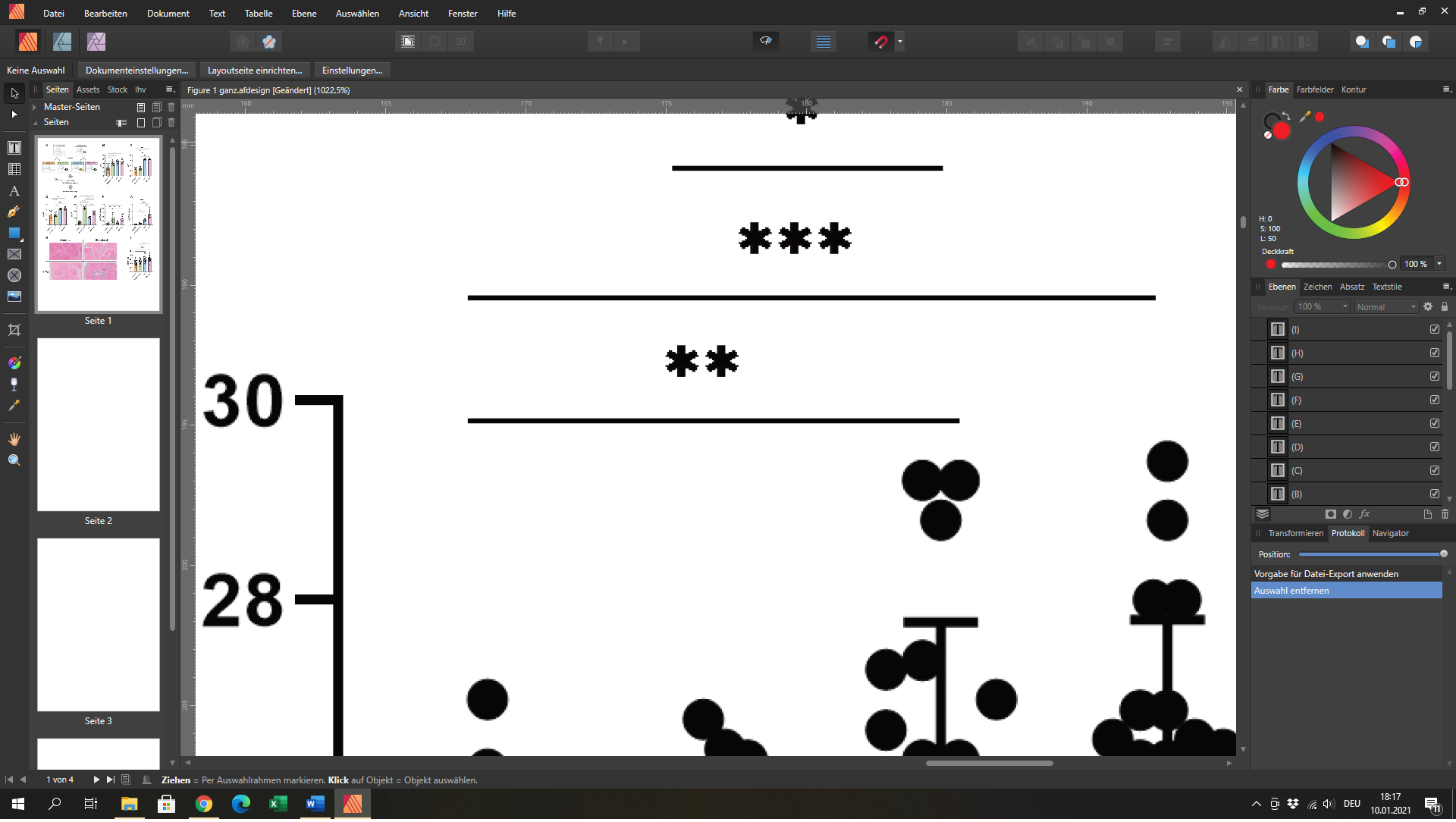
Task: Click the large red fill colour swatch
Action: (x=1282, y=131)
